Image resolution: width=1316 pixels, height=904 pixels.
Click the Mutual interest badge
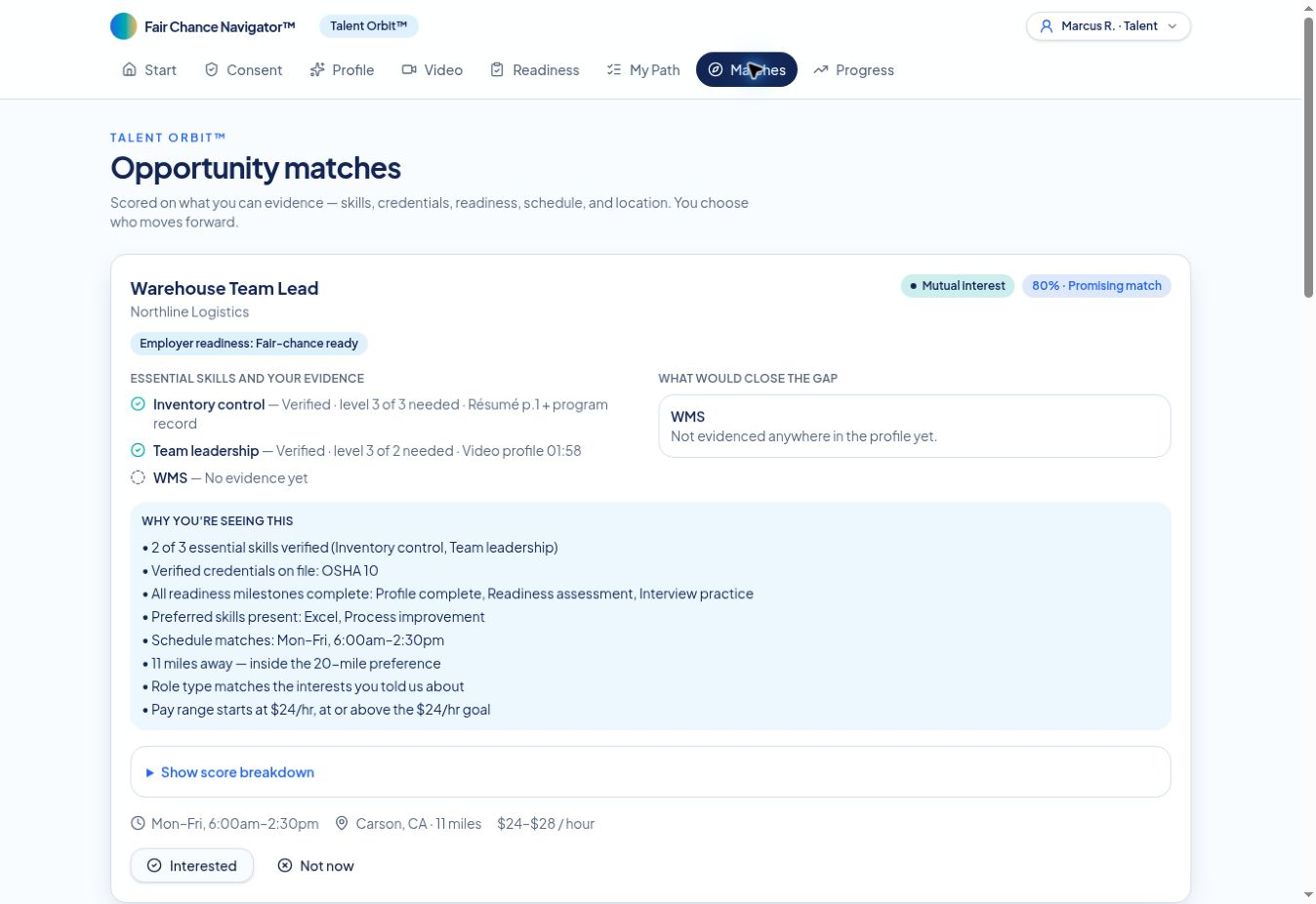(958, 286)
